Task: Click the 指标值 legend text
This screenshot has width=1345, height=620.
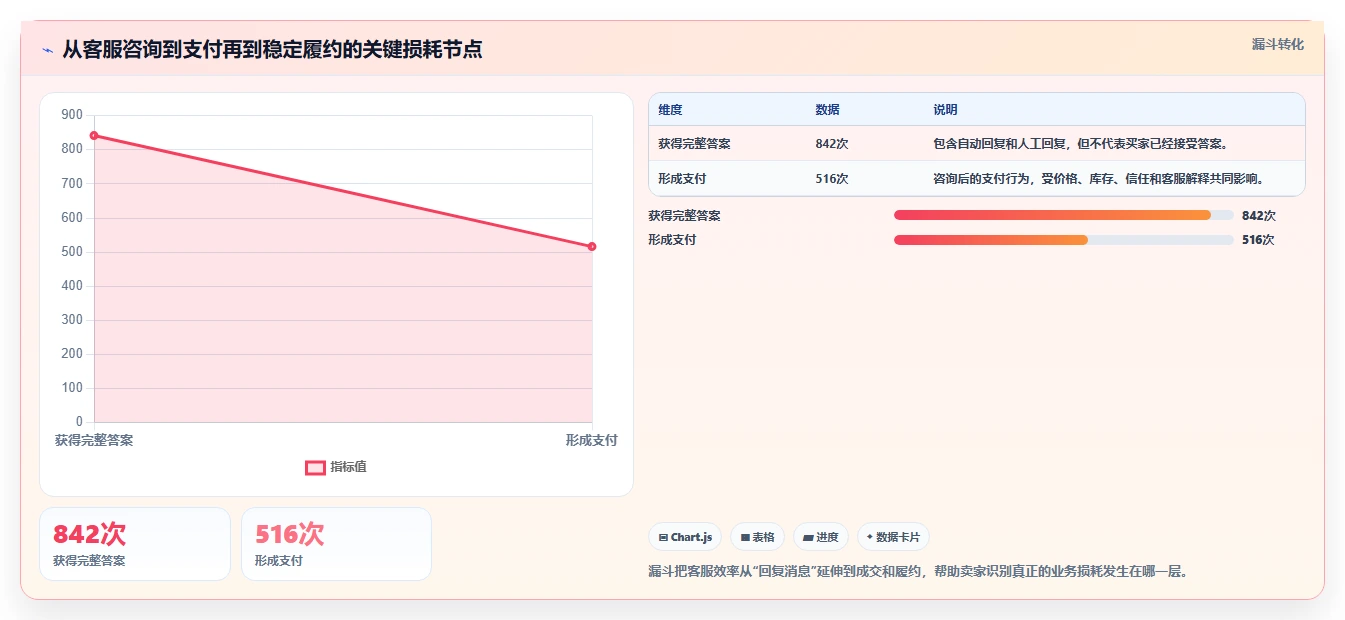Action: click(349, 467)
